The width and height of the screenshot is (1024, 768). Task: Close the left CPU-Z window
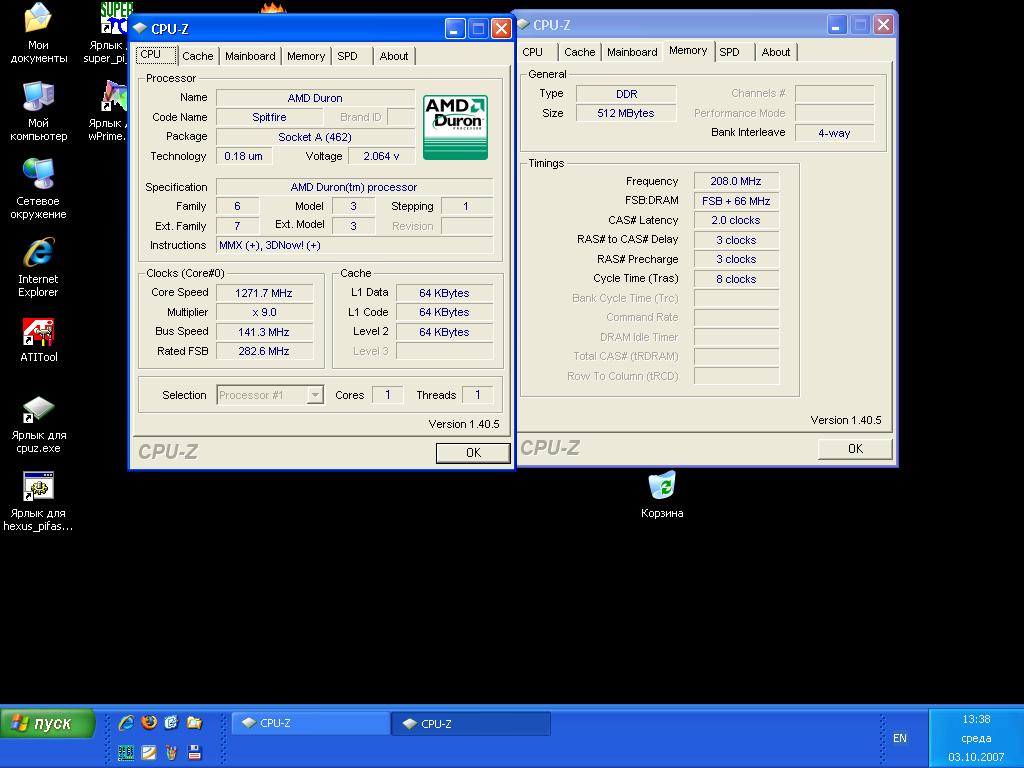point(501,28)
